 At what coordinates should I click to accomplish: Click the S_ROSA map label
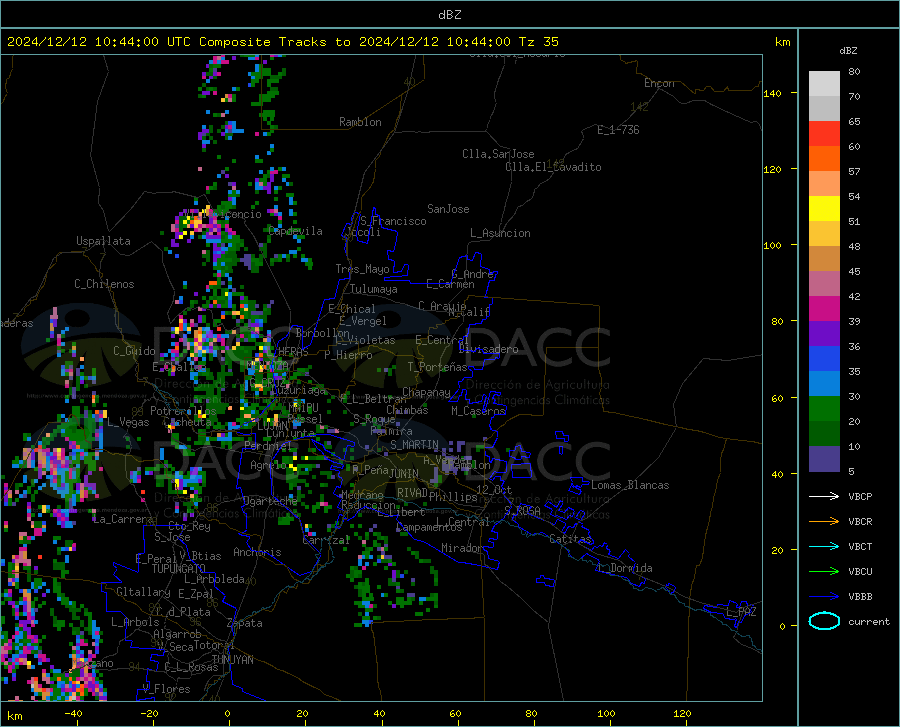coord(522,510)
